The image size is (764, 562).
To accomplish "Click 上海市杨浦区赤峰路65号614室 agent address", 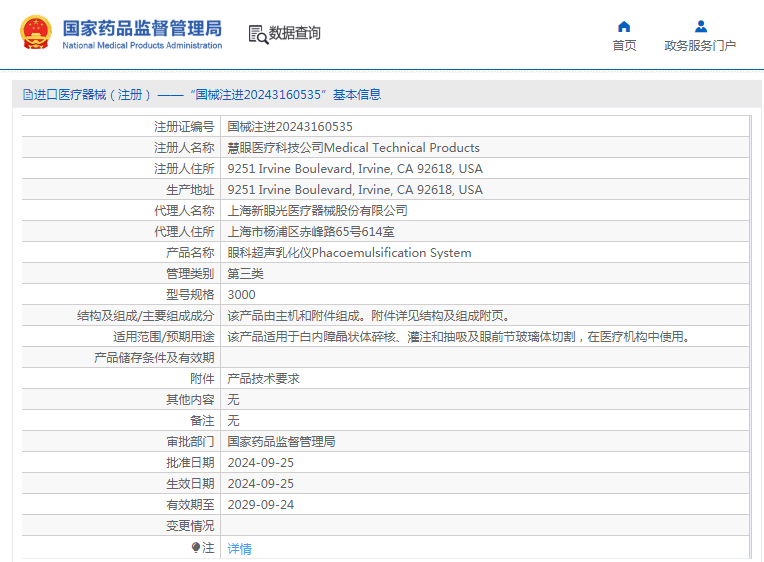I will coord(311,232).
